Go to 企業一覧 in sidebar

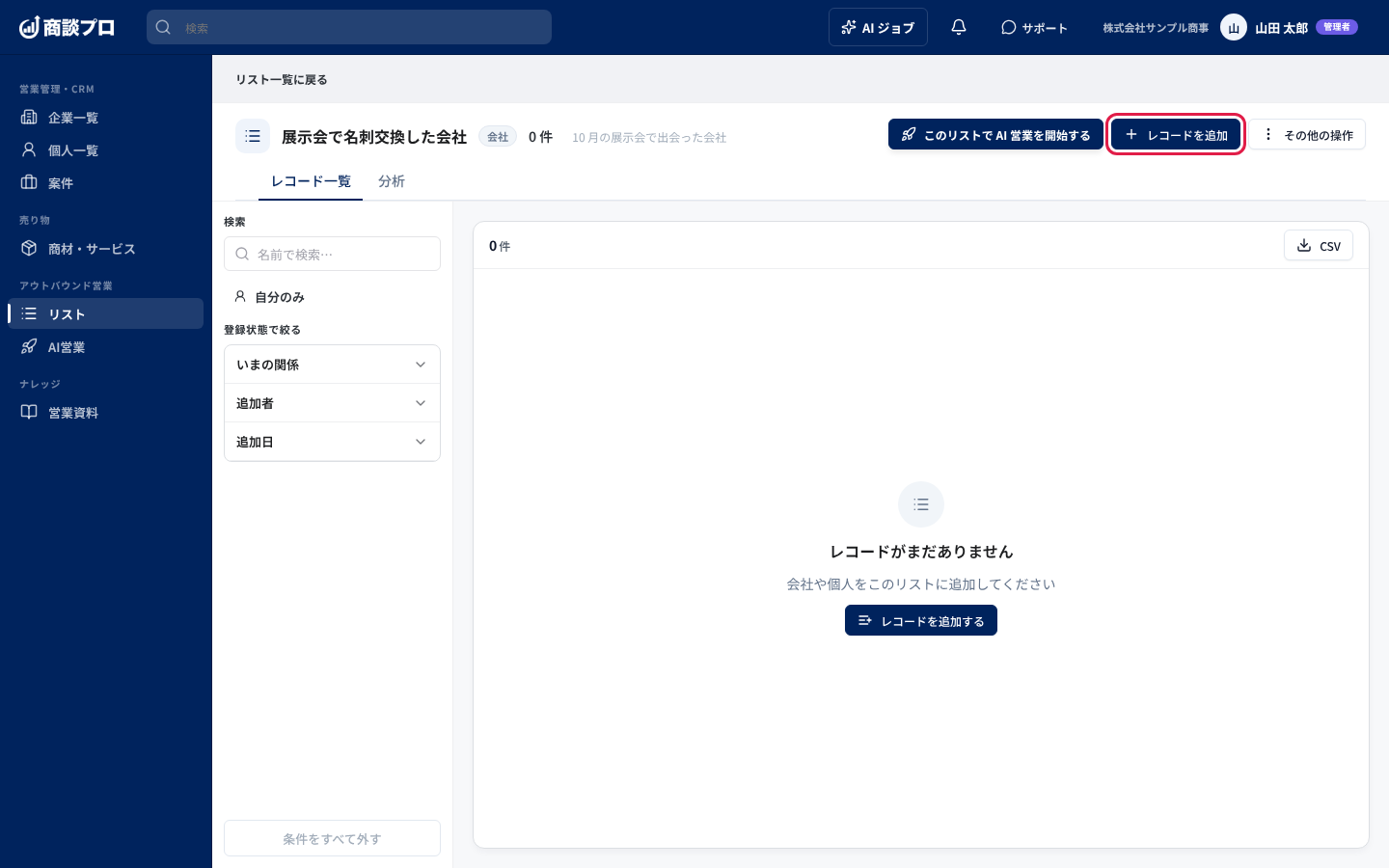tap(106, 118)
